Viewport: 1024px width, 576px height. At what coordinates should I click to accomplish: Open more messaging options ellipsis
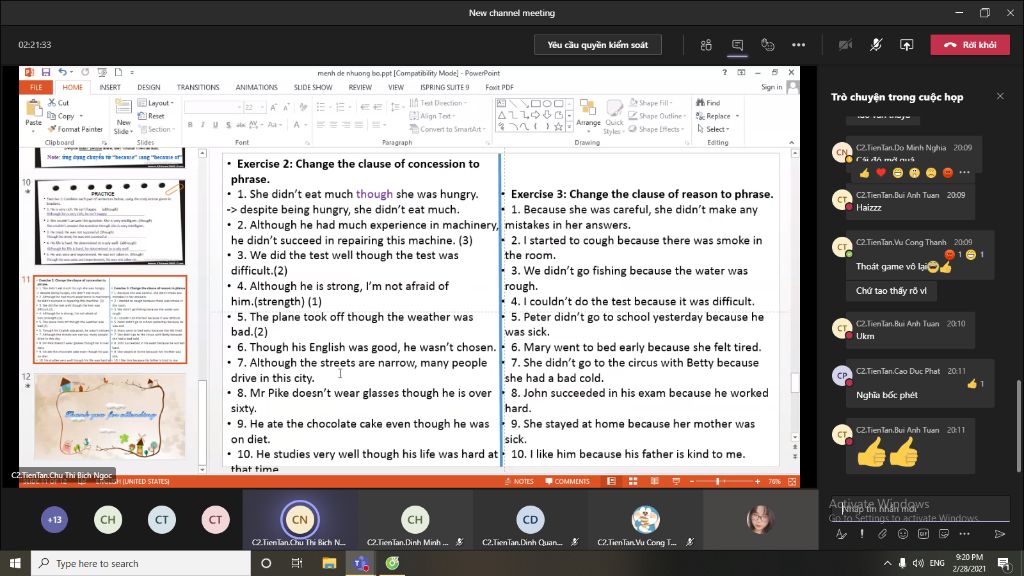click(x=965, y=534)
